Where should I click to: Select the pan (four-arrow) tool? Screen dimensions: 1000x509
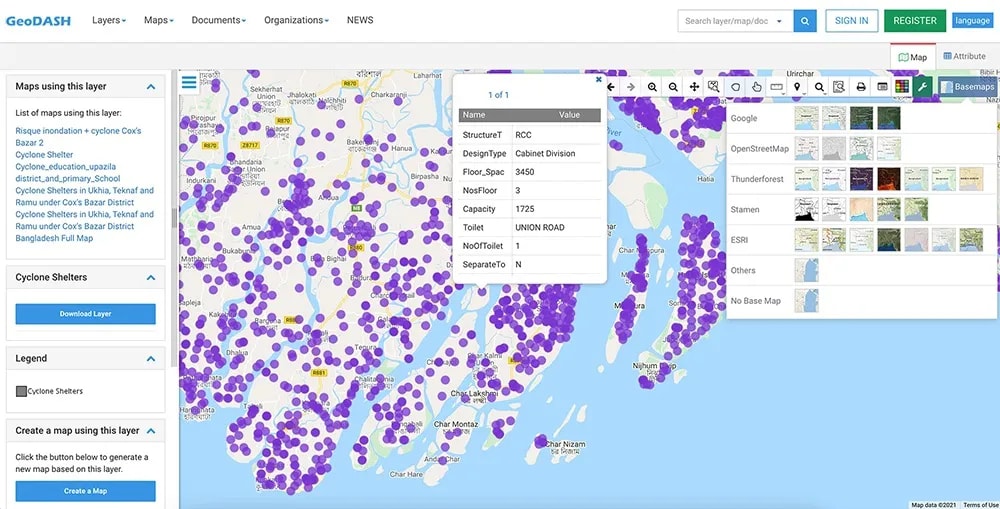(x=694, y=87)
